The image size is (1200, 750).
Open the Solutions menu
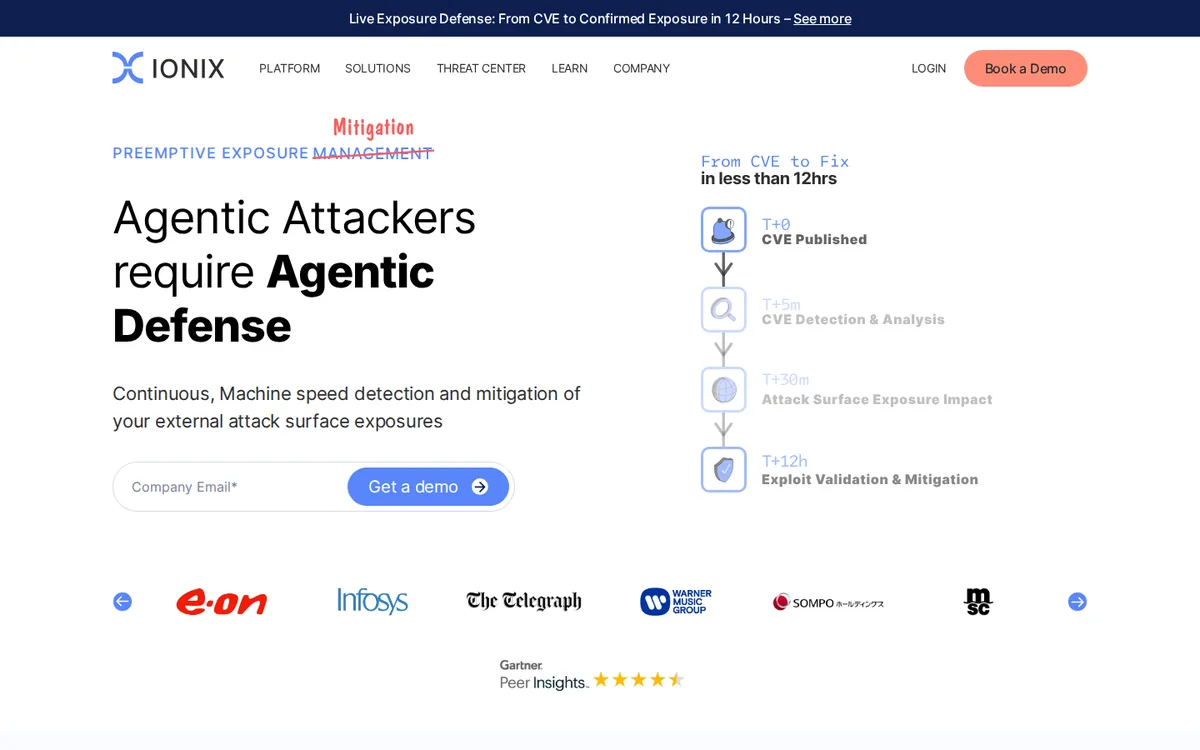378,68
